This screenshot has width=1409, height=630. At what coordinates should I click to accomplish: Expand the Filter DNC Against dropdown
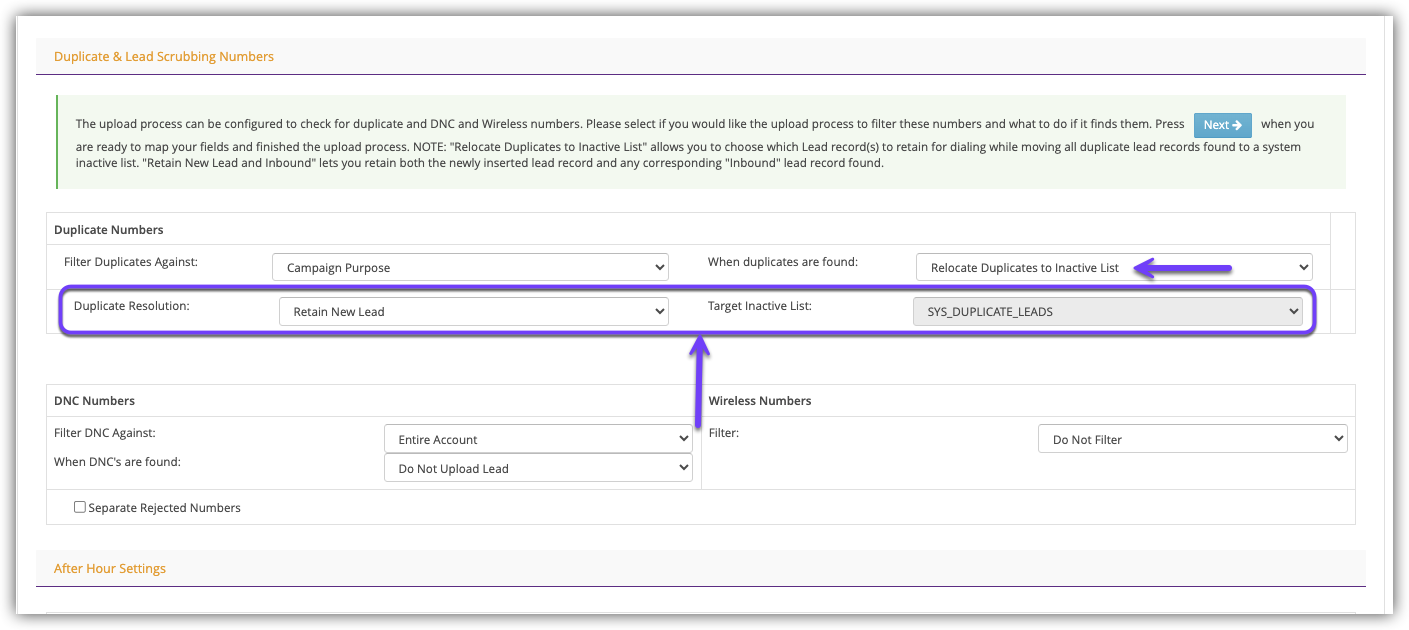538,439
